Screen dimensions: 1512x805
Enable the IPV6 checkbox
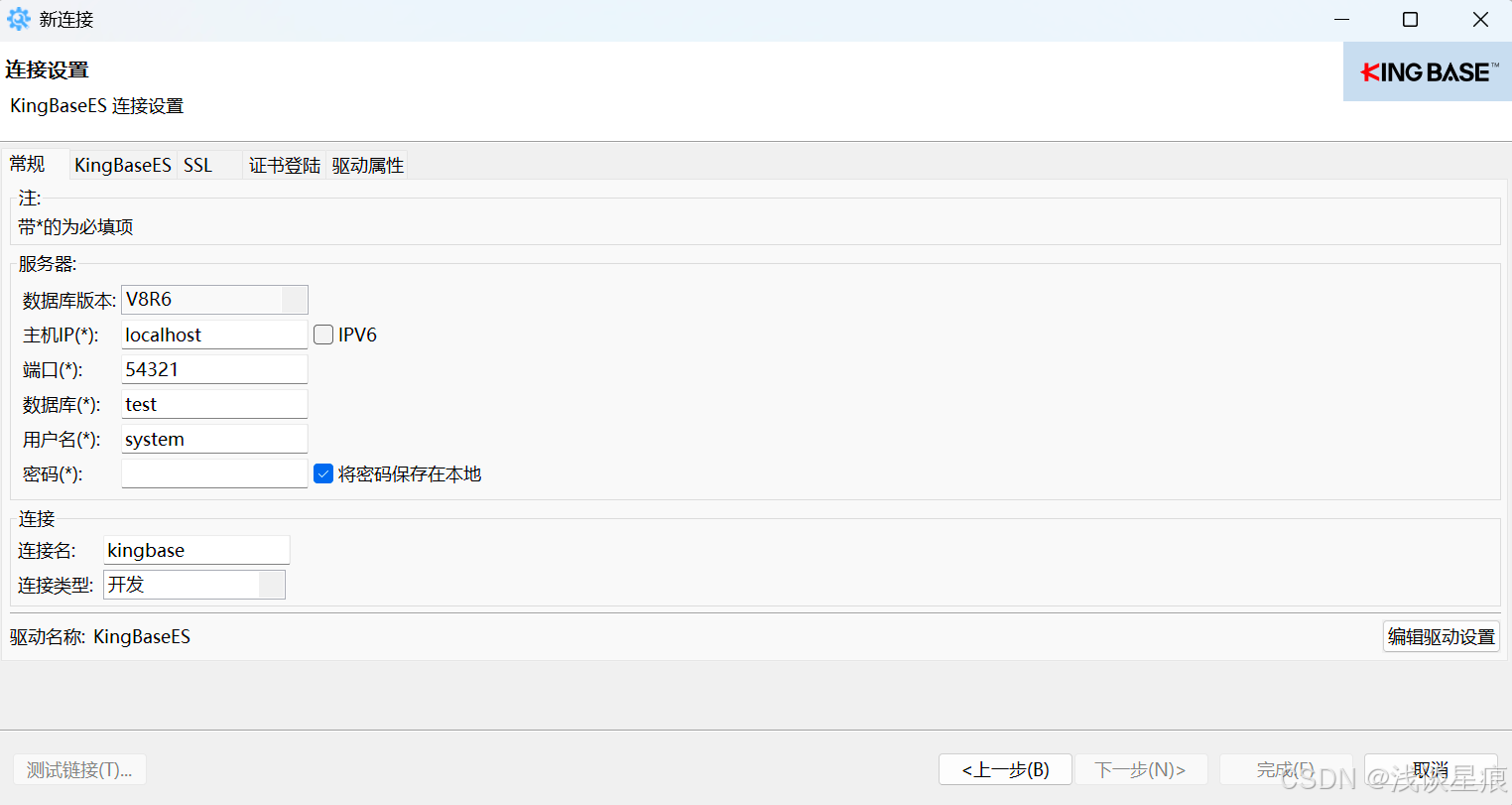pyautogui.click(x=323, y=335)
